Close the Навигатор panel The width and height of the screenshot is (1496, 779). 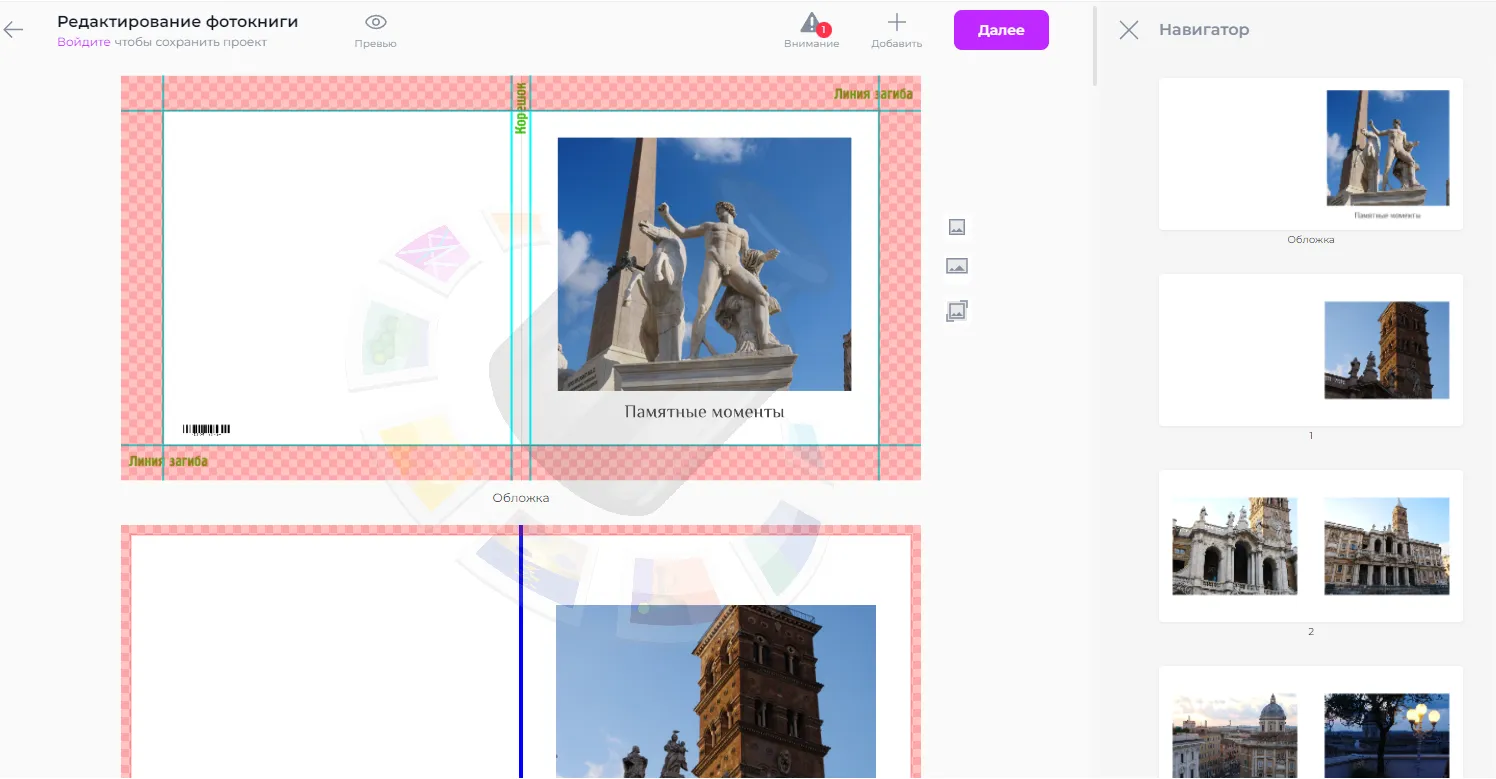(1128, 29)
